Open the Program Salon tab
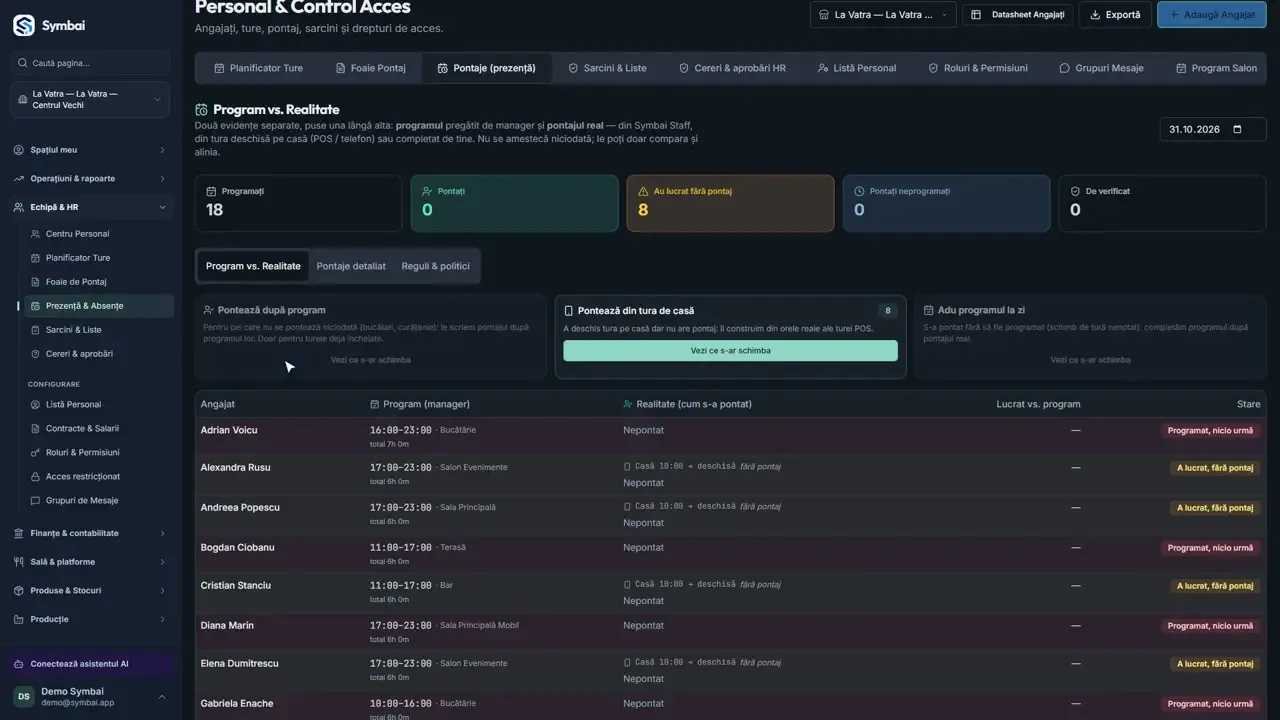1280x720 pixels. (x=1216, y=68)
